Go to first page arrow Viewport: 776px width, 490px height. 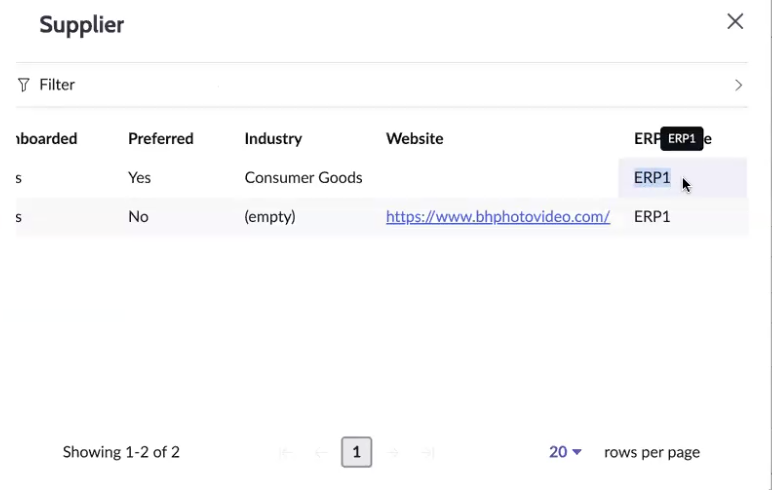click(286, 452)
